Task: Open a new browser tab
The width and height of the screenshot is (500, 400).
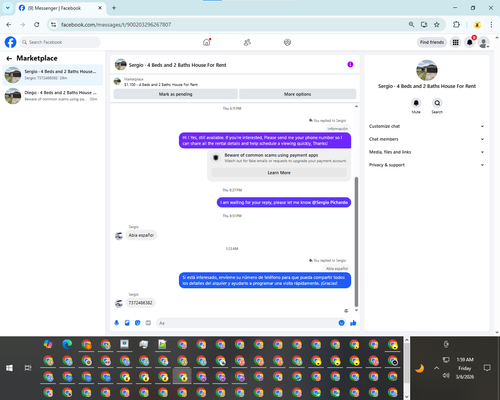Action: pos(114,8)
